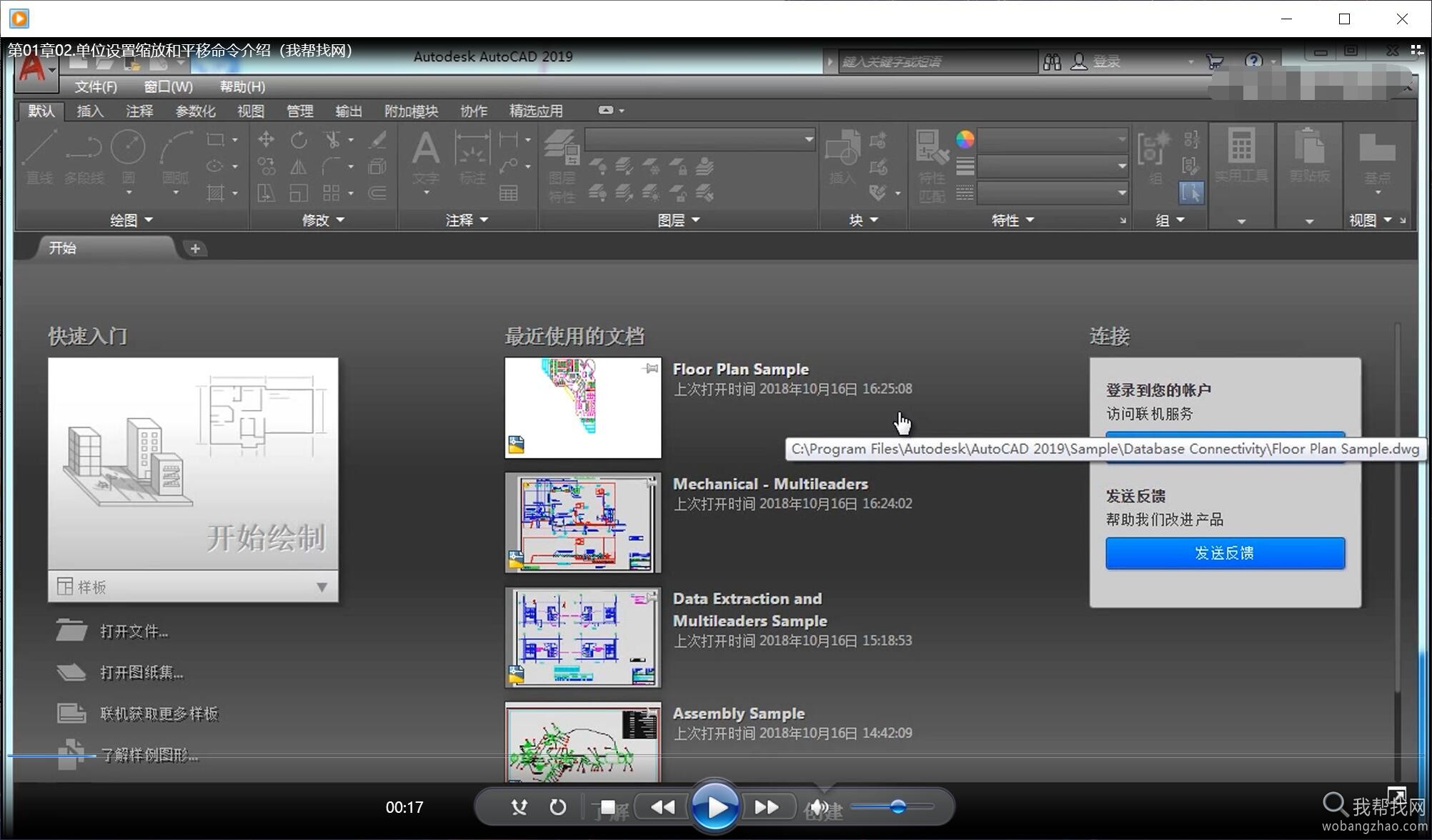Expand the Modify (修改) panel
The image size is (1432, 840).
pyautogui.click(x=323, y=220)
